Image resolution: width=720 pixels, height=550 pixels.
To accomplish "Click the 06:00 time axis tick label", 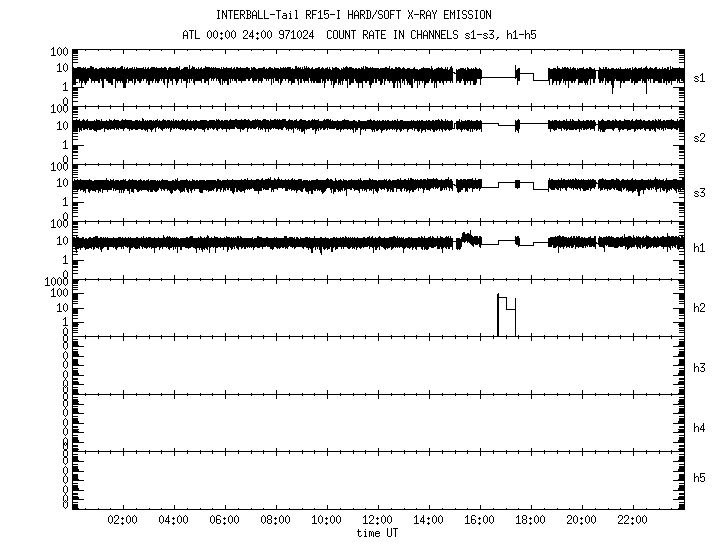I will click(x=224, y=520).
